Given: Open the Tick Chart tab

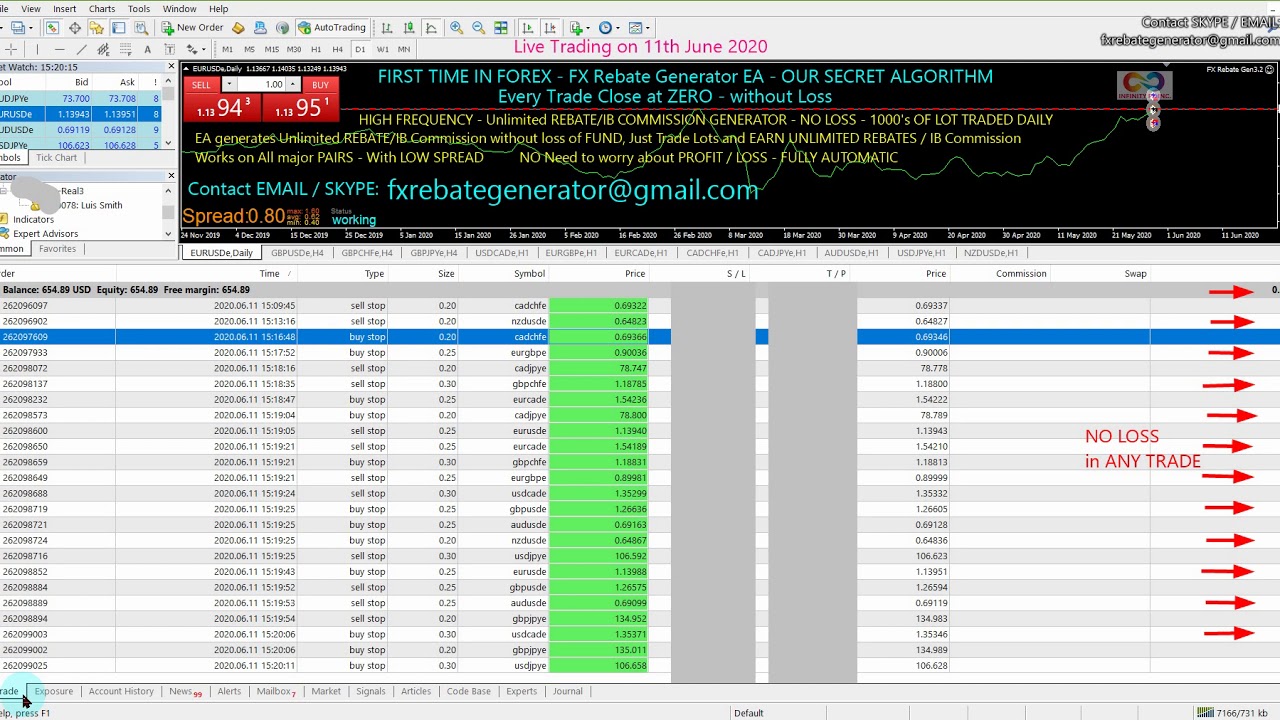Looking at the screenshot, I should point(56,158).
